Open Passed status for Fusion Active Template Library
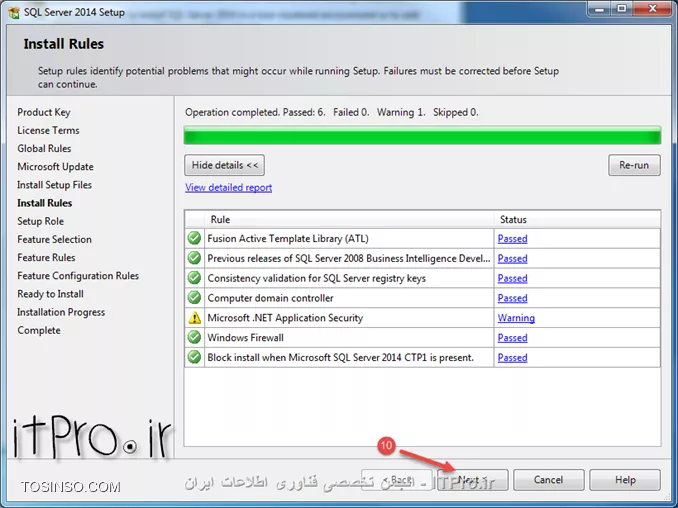Screen dimensions: 678x508 coord(512,239)
